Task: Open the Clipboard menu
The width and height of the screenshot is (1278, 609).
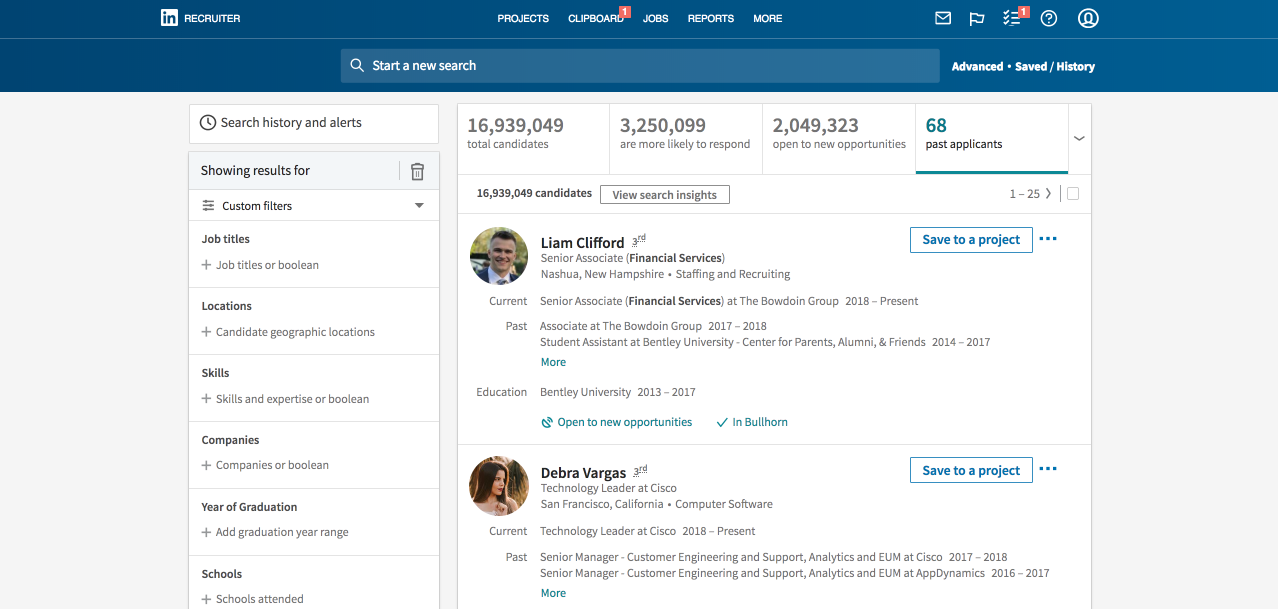Action: (595, 19)
